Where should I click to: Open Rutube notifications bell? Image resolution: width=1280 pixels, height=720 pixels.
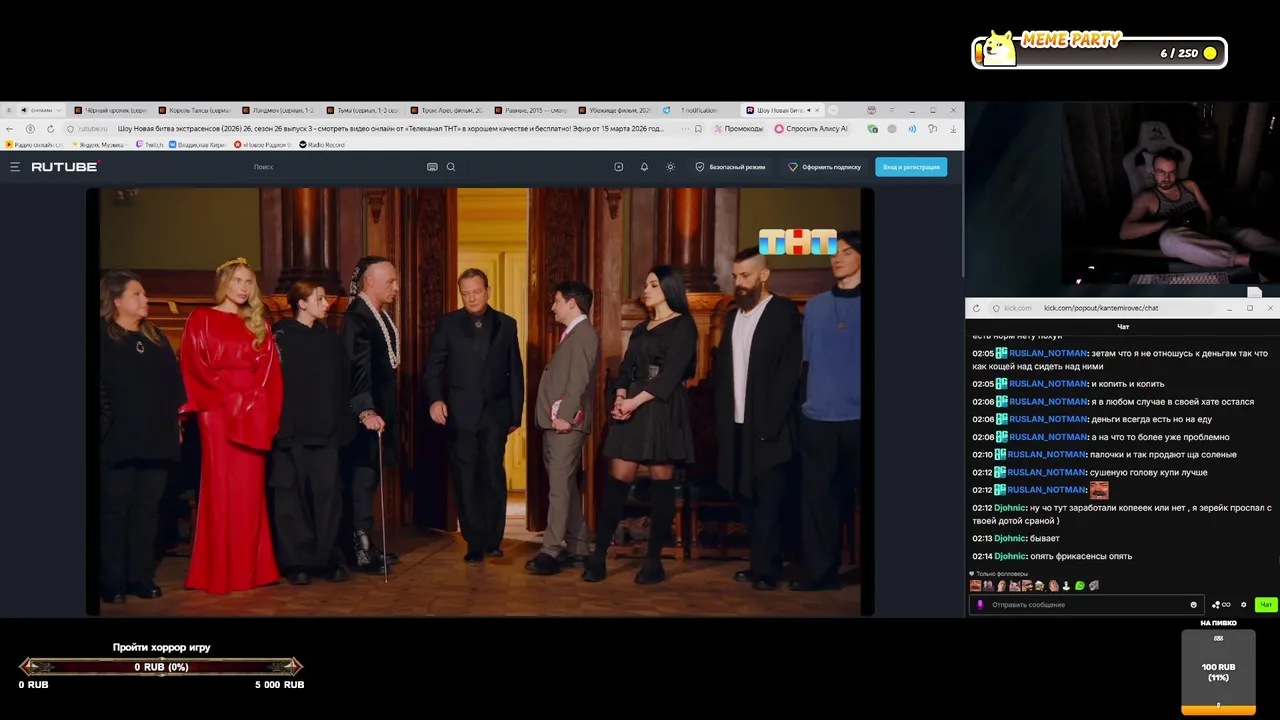644,167
